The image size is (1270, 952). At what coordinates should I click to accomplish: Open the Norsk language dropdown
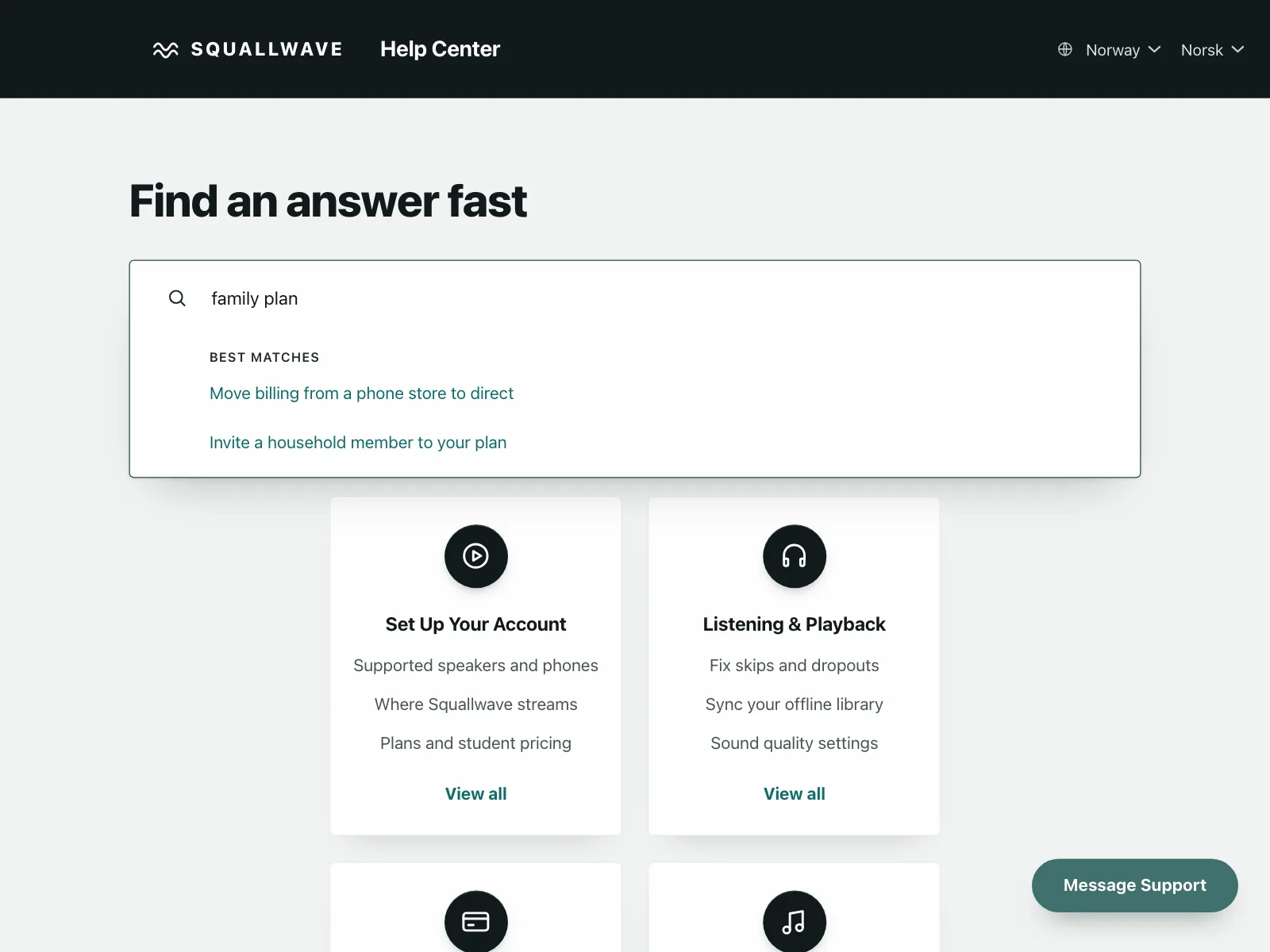coord(1212,49)
